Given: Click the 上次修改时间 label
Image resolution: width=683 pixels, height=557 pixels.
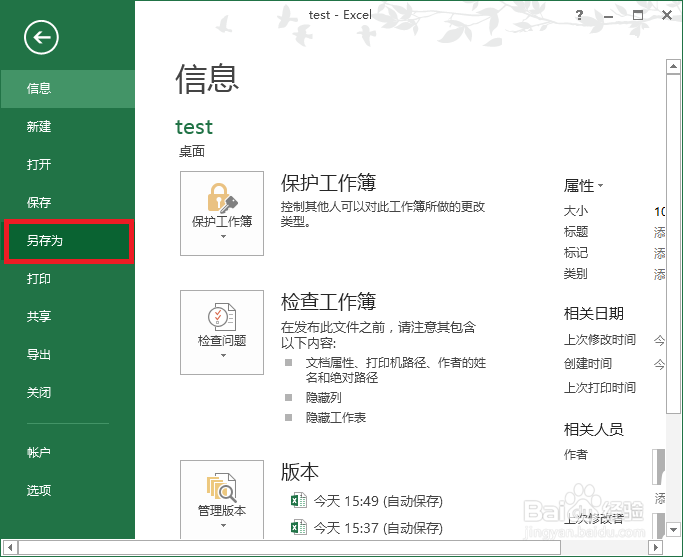Looking at the screenshot, I should pos(600,340).
